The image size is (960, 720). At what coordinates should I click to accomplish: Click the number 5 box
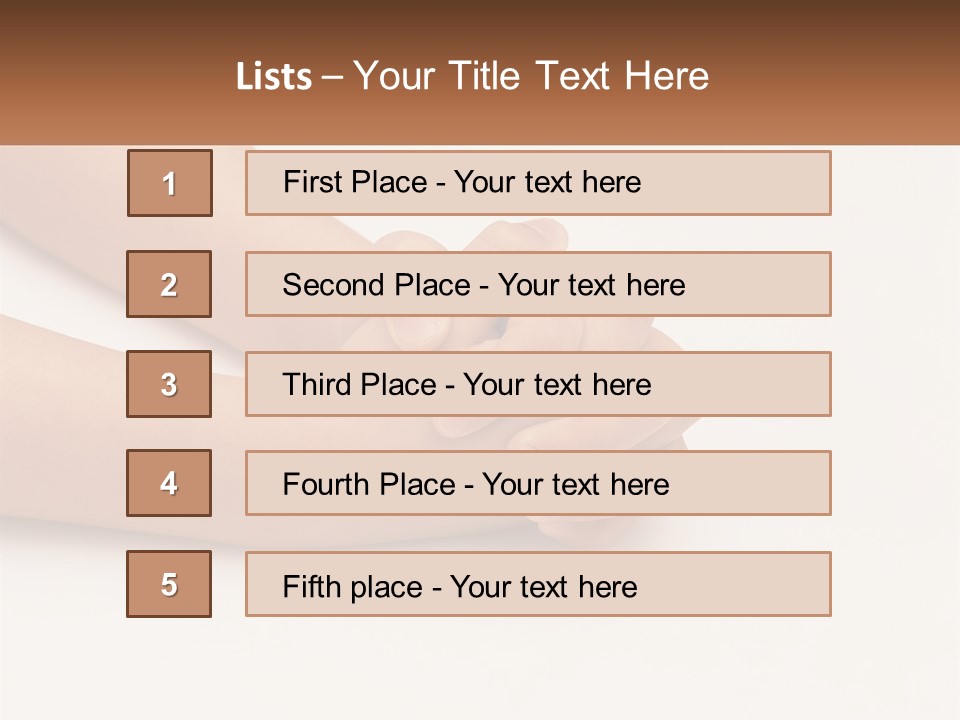[169, 584]
